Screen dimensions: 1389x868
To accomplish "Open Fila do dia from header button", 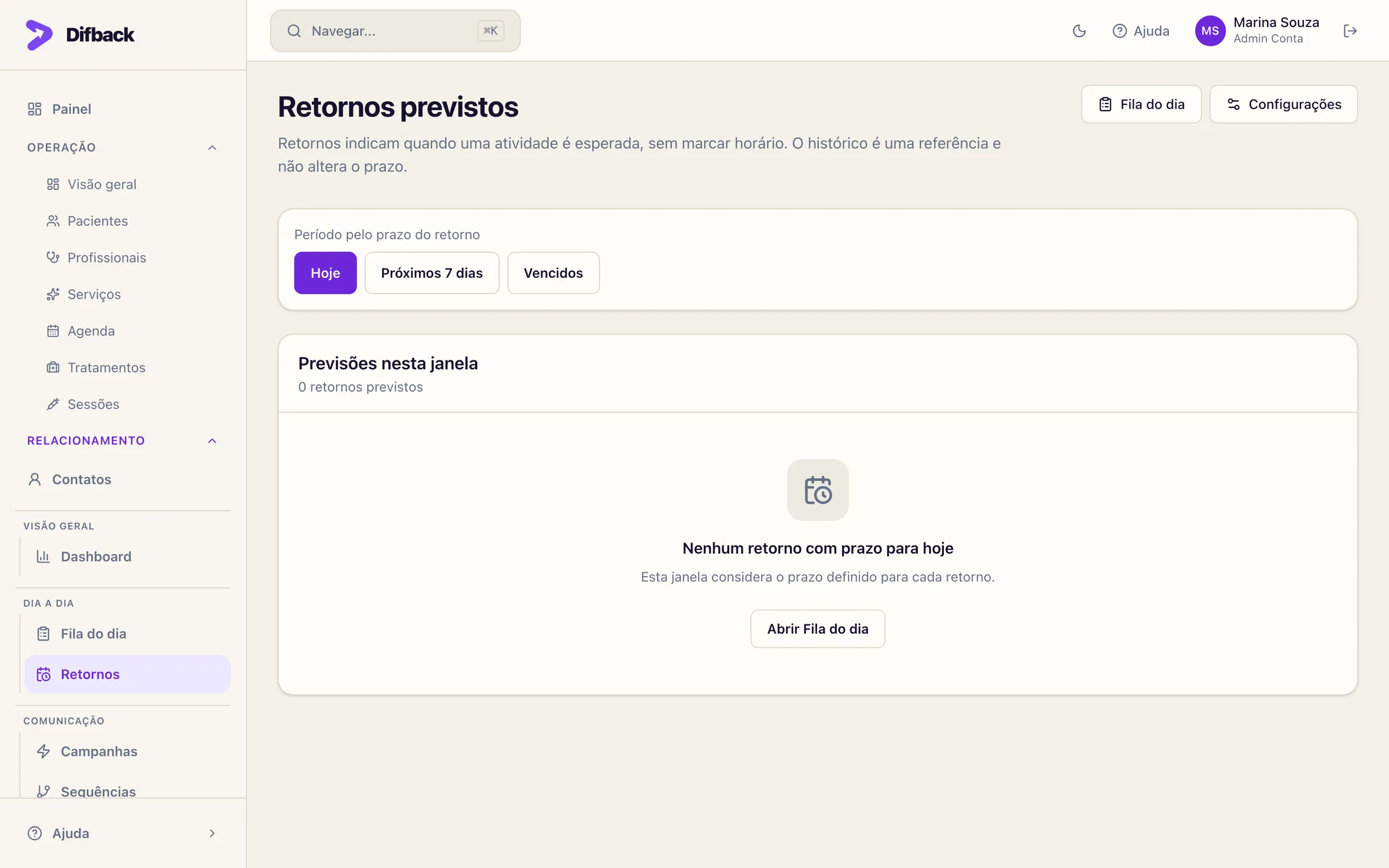I will pyautogui.click(x=1141, y=104).
